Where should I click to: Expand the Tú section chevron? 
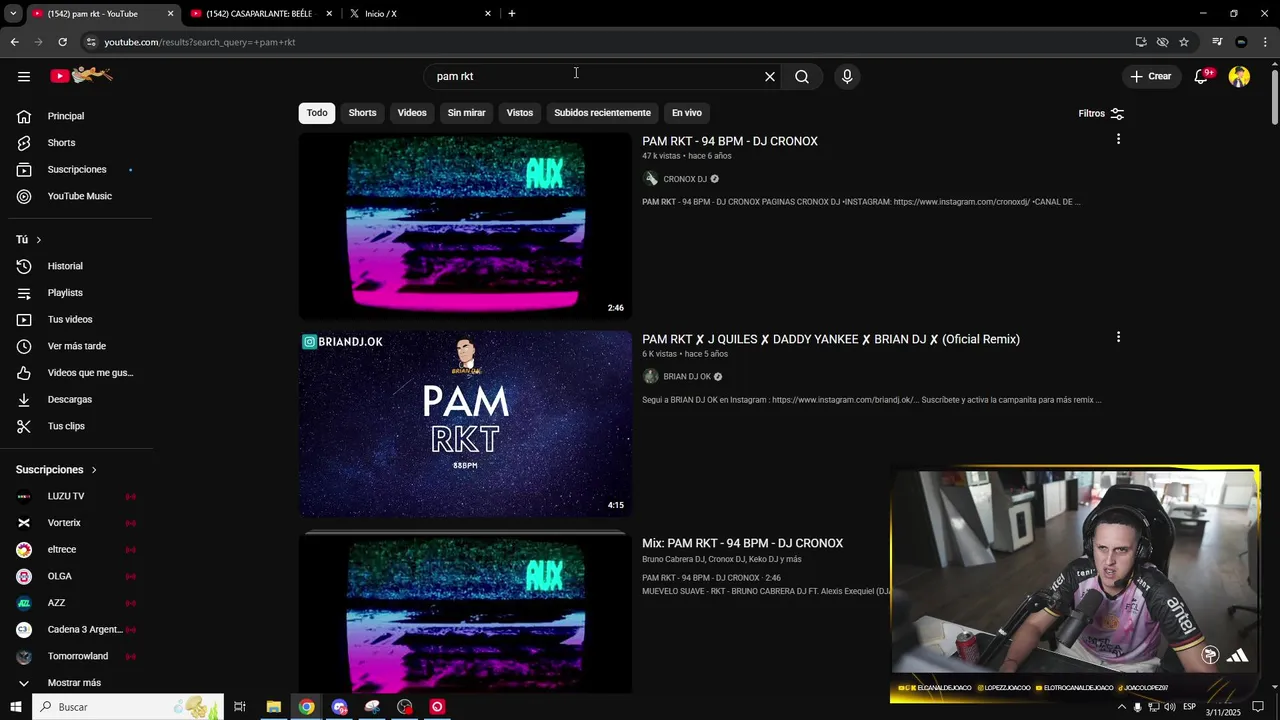(x=39, y=240)
